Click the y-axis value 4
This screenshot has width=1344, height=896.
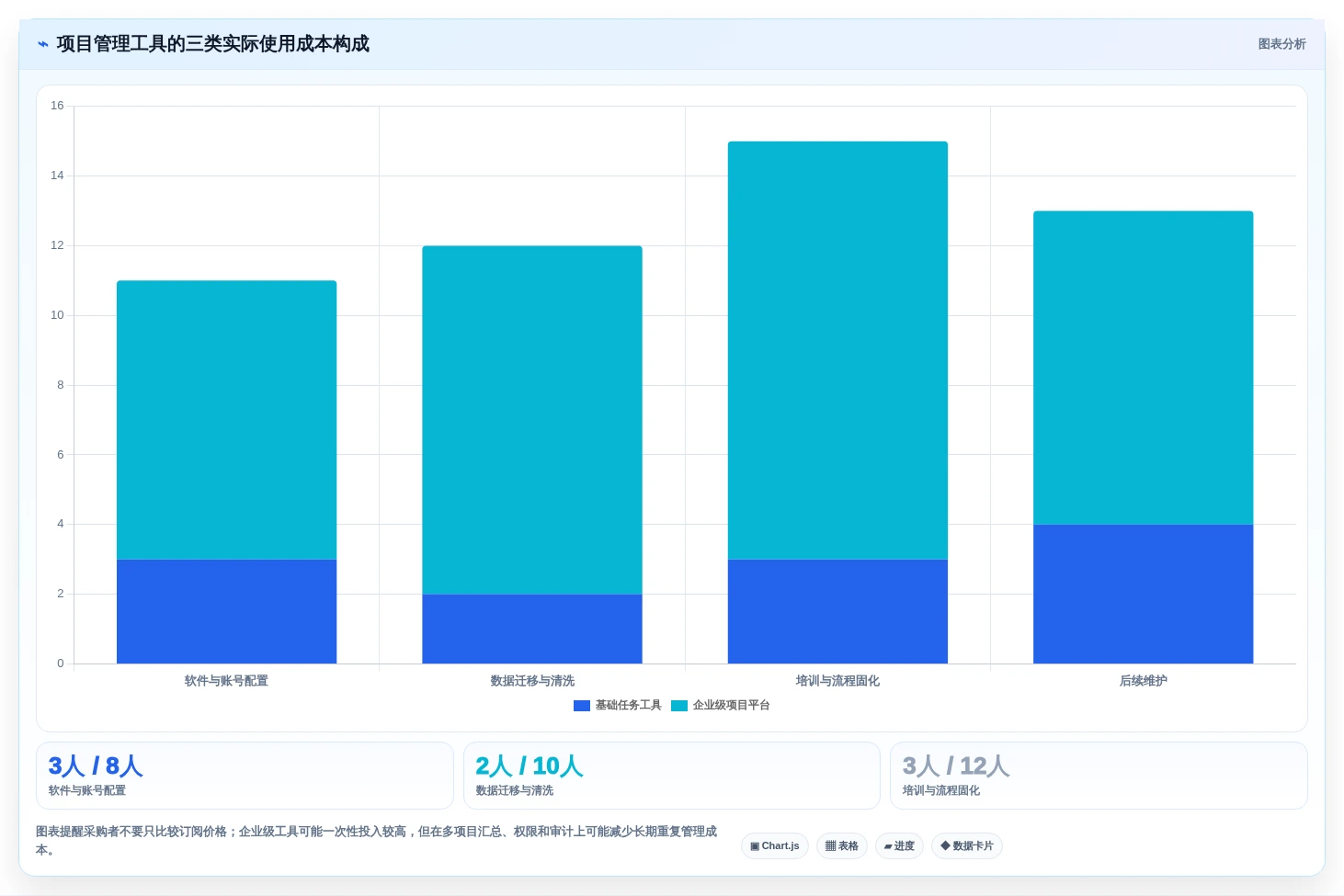(x=61, y=524)
